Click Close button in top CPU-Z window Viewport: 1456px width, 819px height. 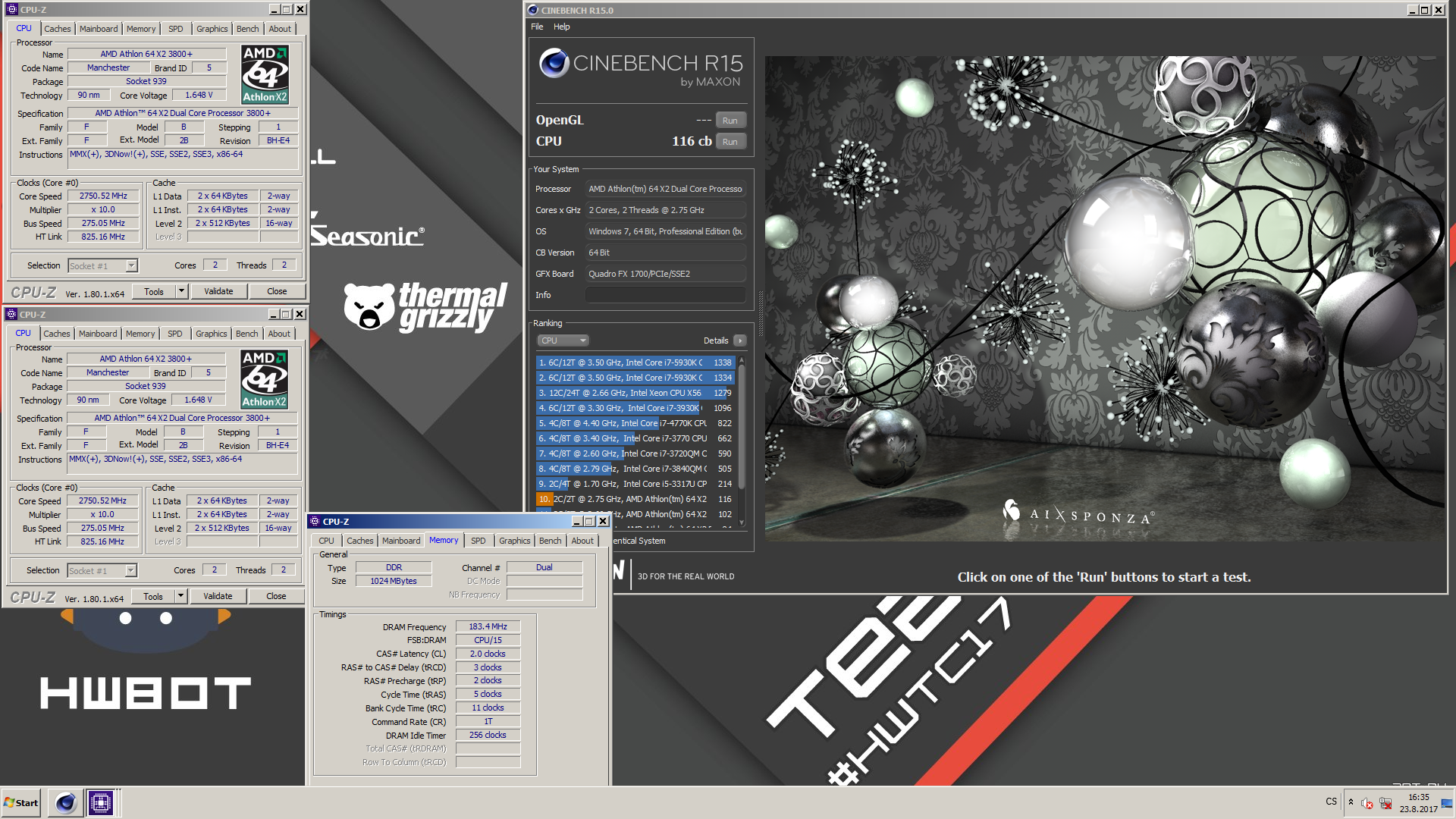coord(277,291)
